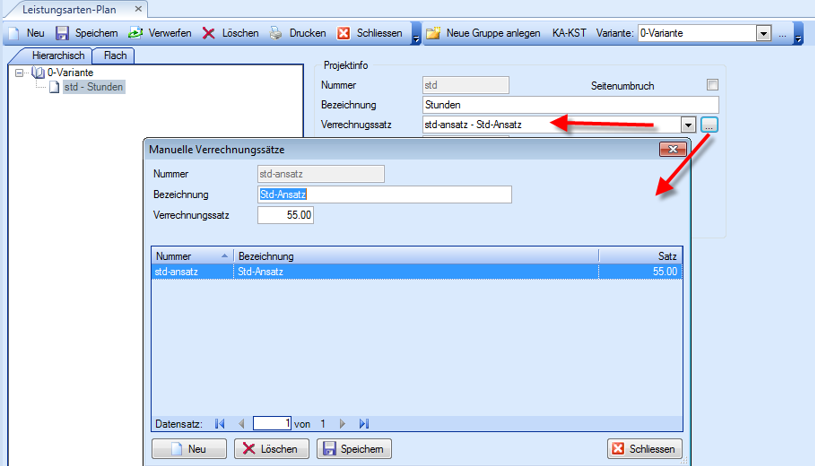Click the Projektinfo Bezeichnung field

coord(570,105)
